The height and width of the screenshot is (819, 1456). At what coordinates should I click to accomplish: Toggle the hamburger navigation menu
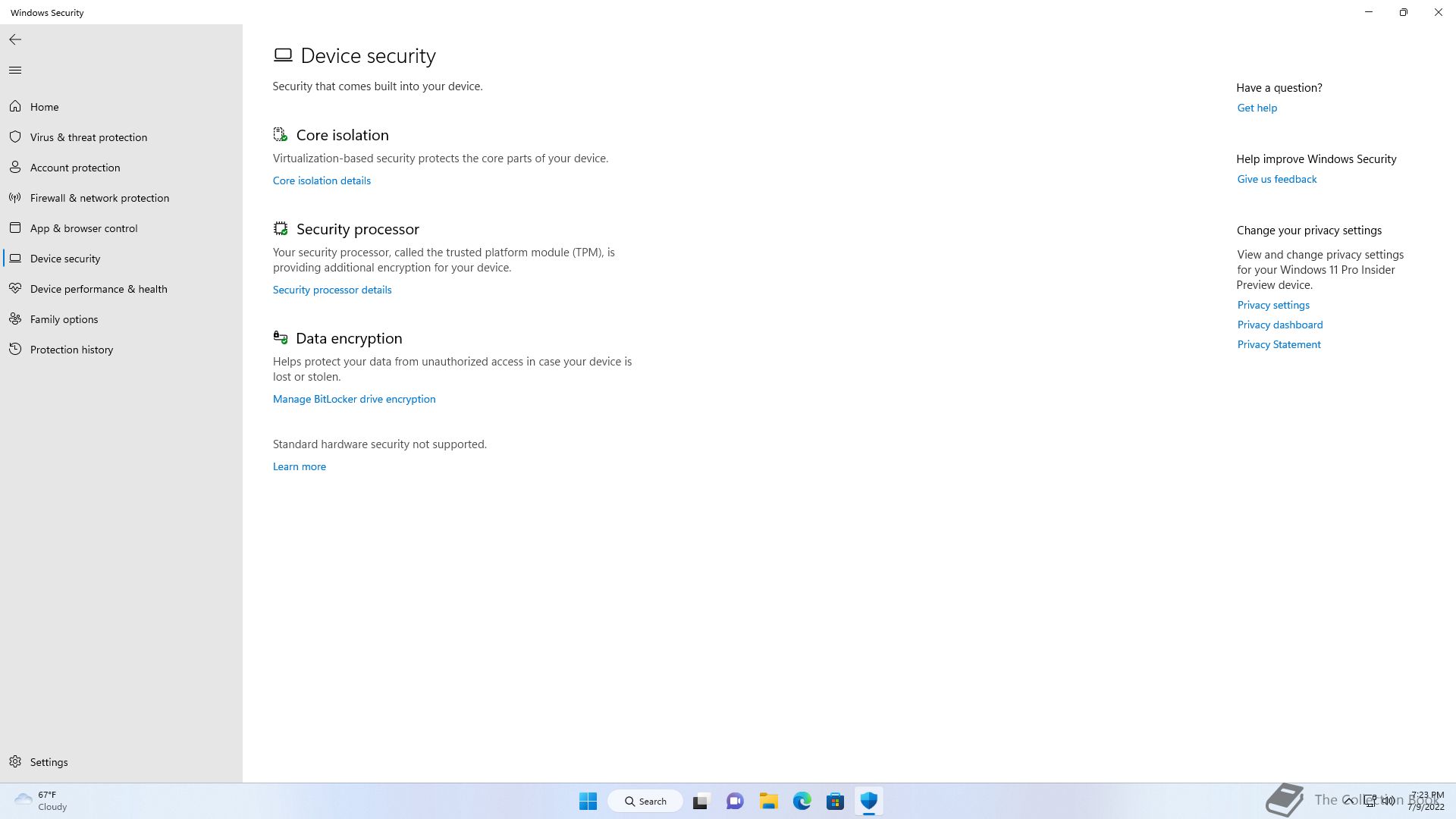tap(15, 71)
